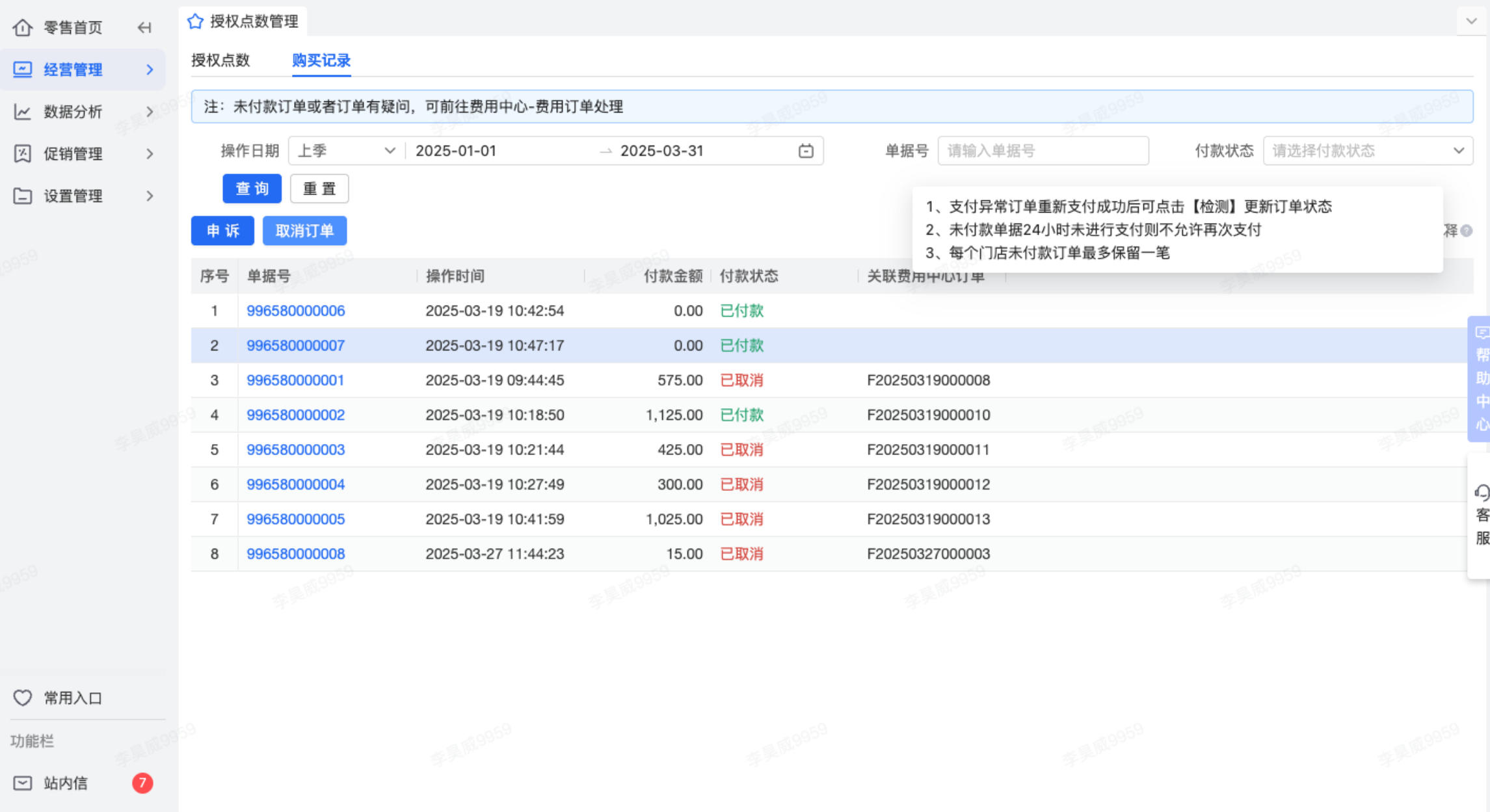Click 已付款 status in row 4
Image resolution: width=1490 pixels, height=812 pixels.
point(741,415)
